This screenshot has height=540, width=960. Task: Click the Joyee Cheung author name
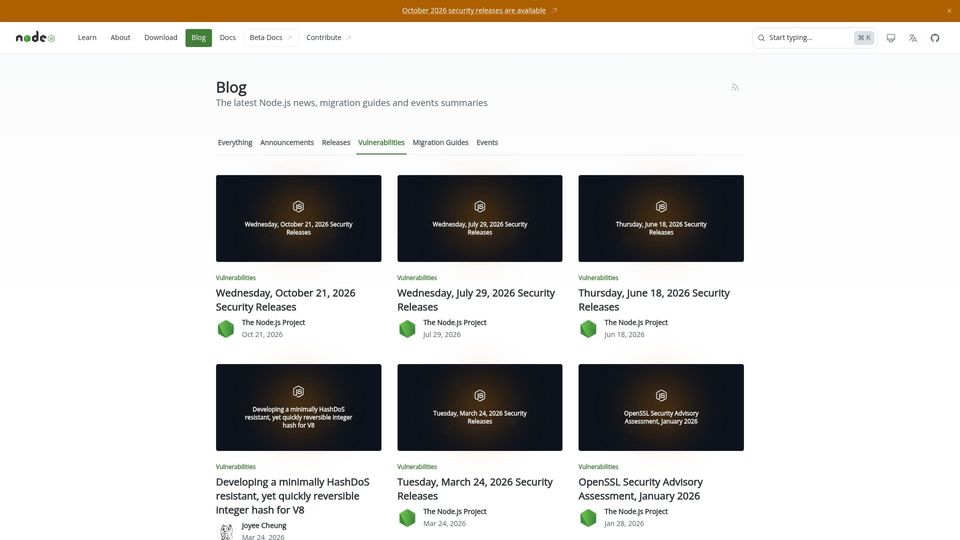264,526
